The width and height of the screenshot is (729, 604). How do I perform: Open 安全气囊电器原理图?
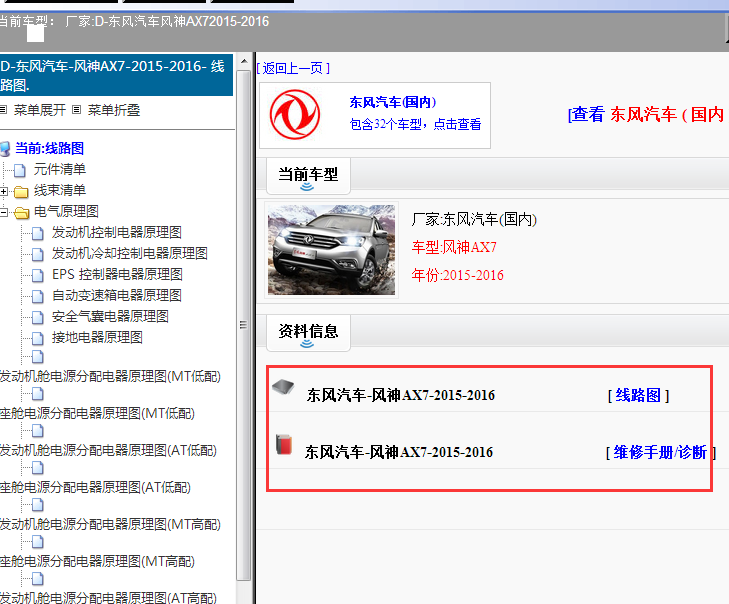pos(110,316)
